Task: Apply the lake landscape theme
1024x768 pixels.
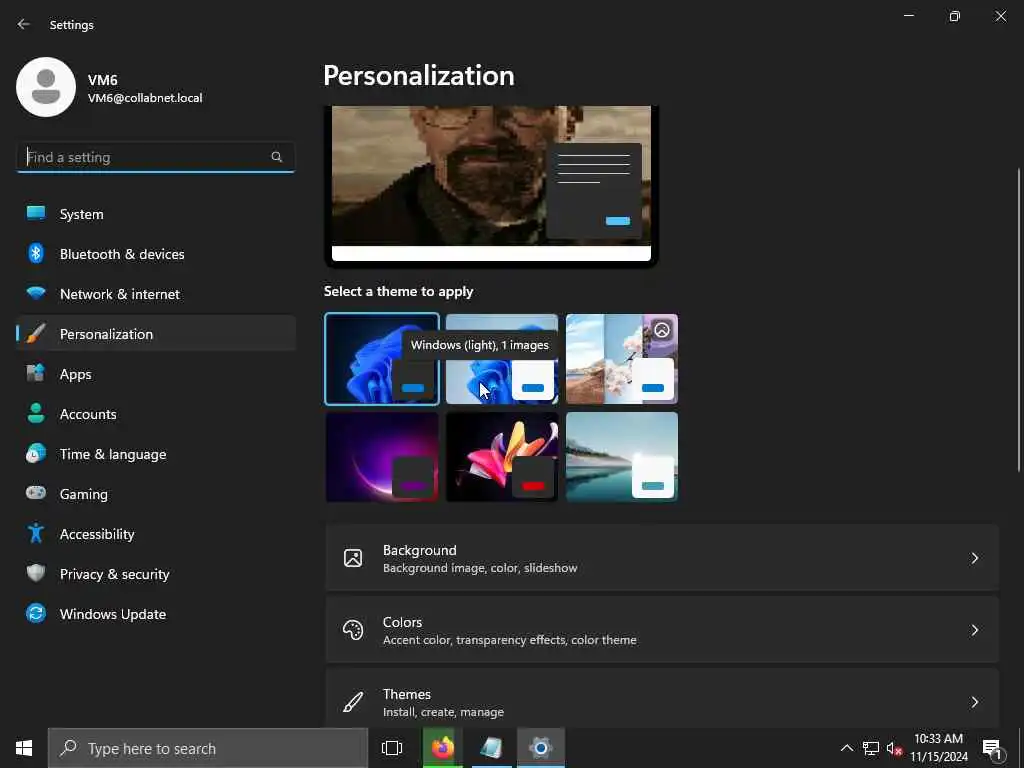Action: click(x=622, y=457)
